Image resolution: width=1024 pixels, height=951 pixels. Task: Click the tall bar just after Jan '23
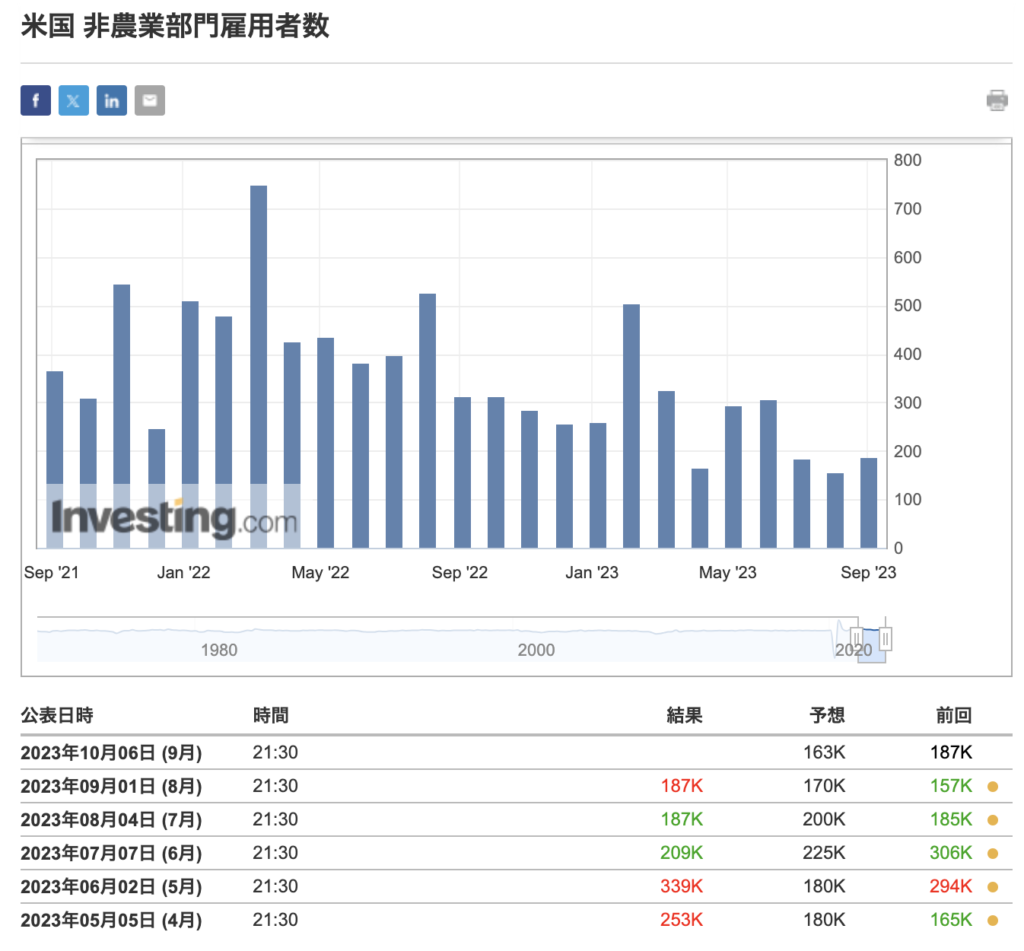coord(632,426)
